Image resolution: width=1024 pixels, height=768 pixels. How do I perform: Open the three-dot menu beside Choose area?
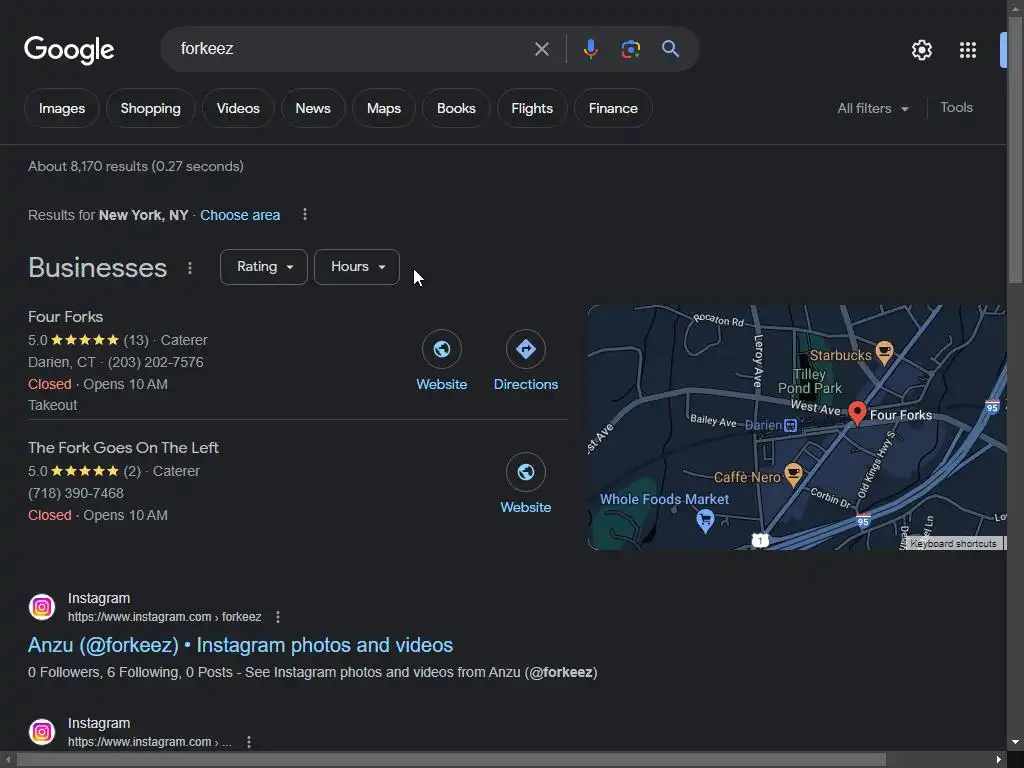coord(304,214)
